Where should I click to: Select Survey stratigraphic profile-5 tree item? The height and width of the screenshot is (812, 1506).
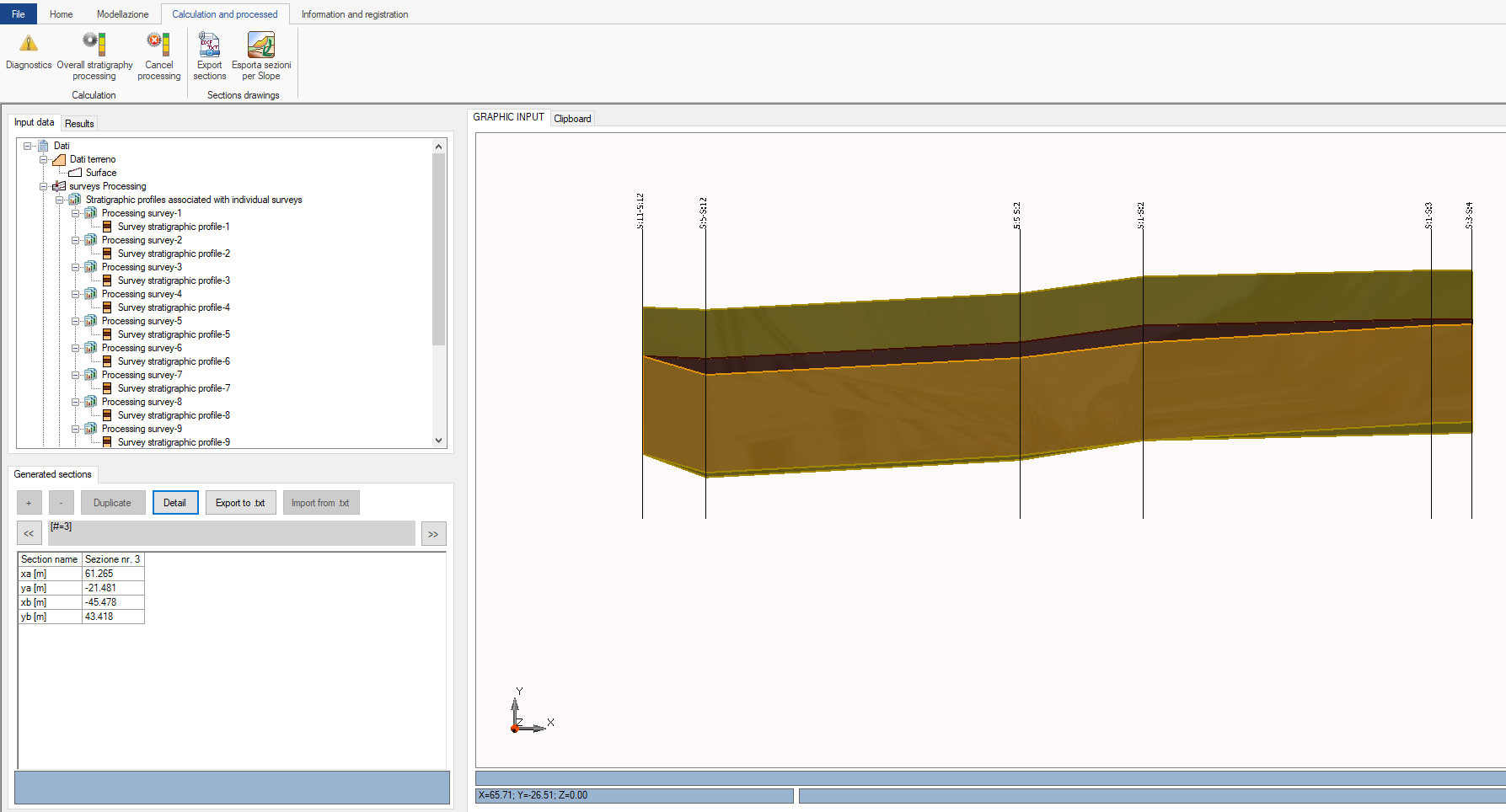[x=174, y=334]
